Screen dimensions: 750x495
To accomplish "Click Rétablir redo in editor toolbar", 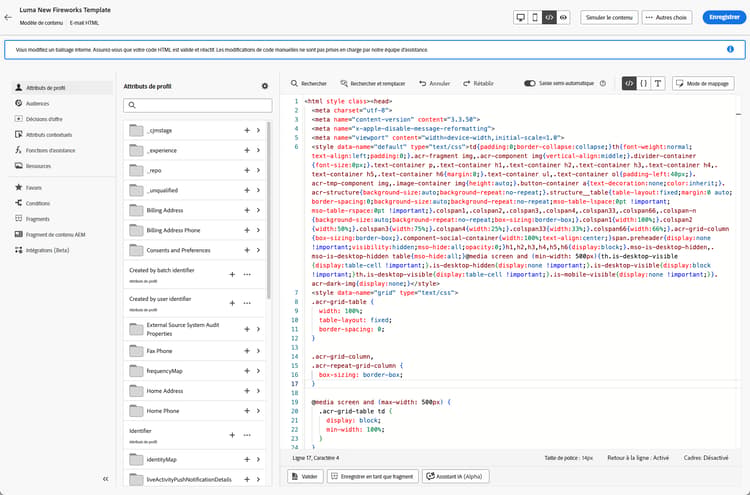I will tap(478, 83).
